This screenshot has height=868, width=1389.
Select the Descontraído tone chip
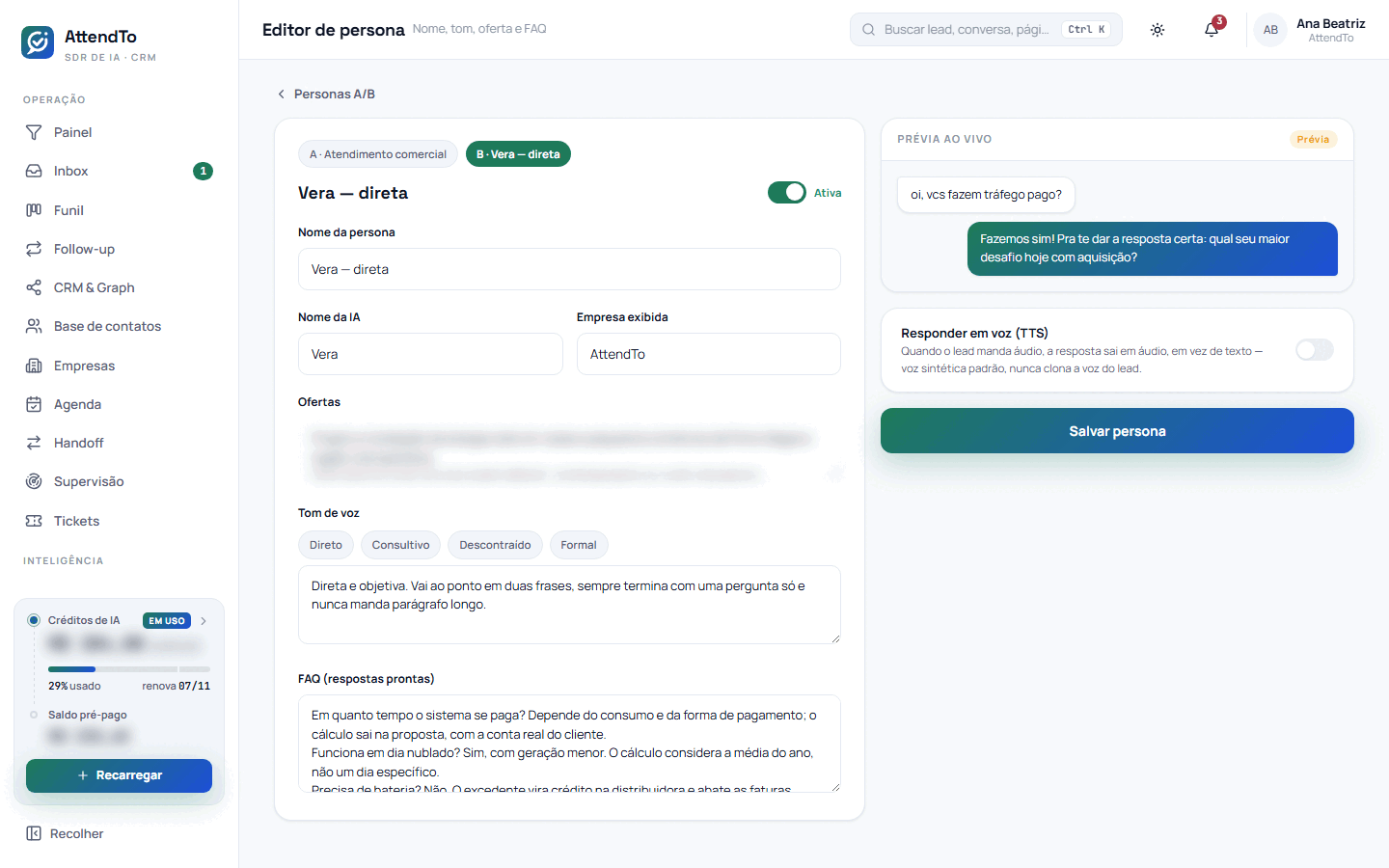click(x=495, y=545)
